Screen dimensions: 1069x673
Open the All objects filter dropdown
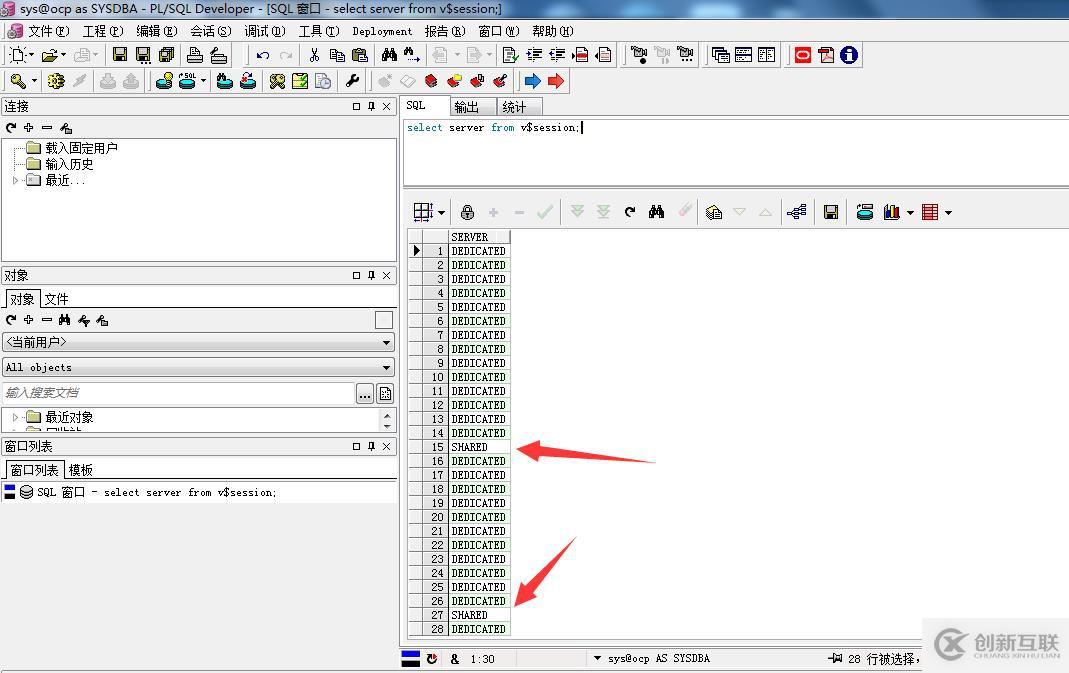click(x=198, y=367)
